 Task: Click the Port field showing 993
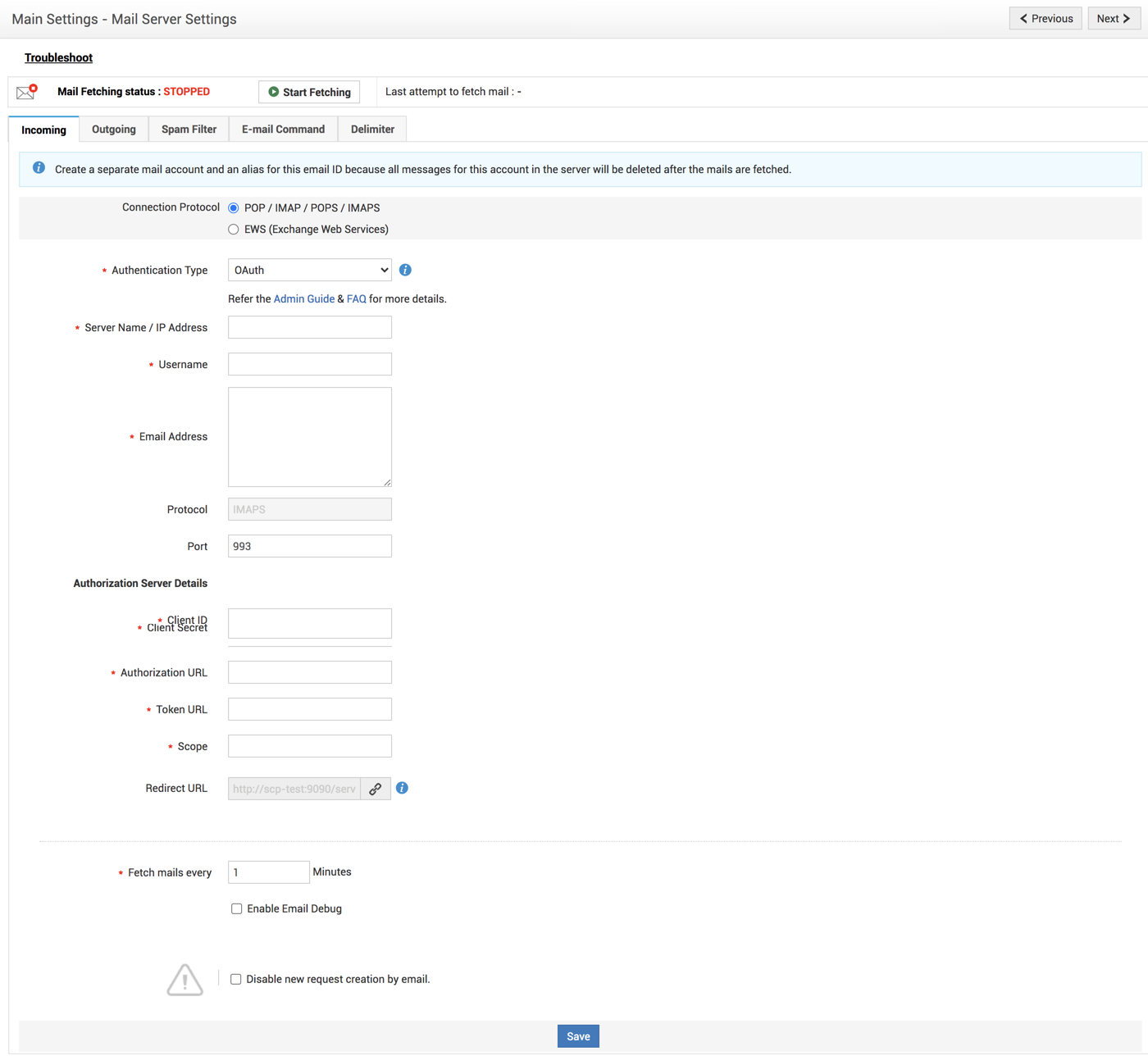coord(310,546)
